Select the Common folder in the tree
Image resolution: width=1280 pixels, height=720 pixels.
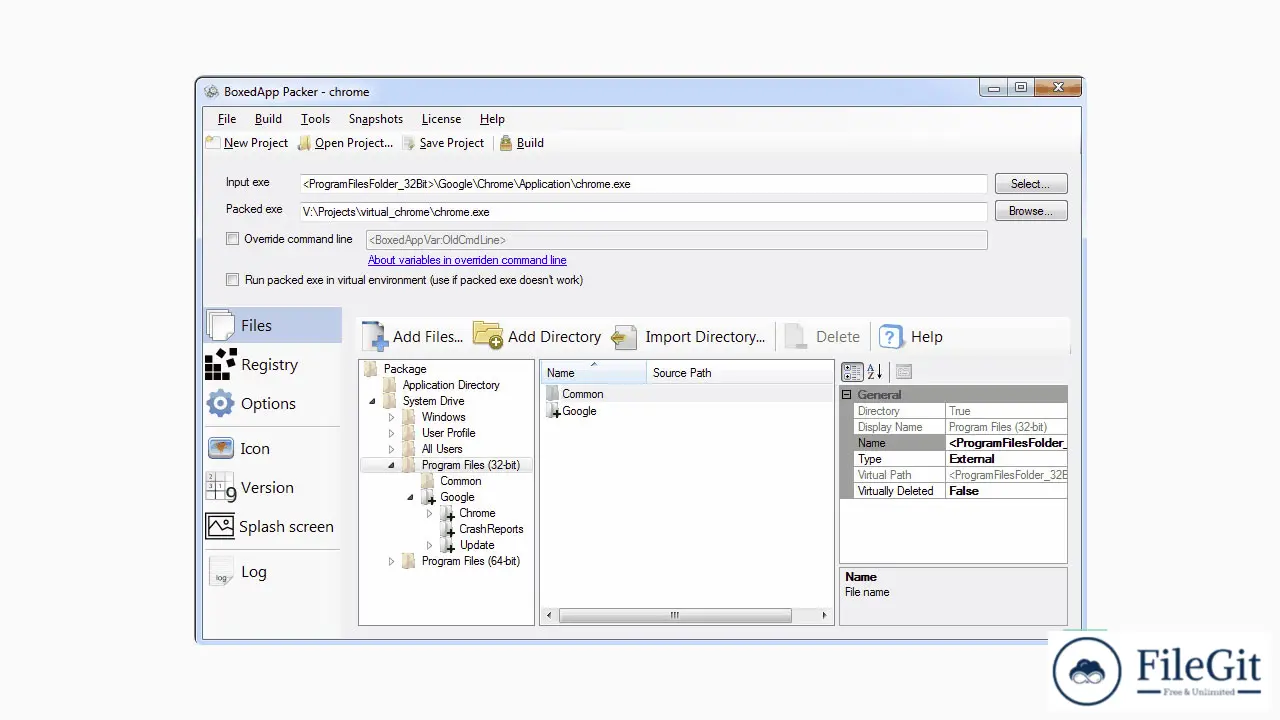[461, 481]
